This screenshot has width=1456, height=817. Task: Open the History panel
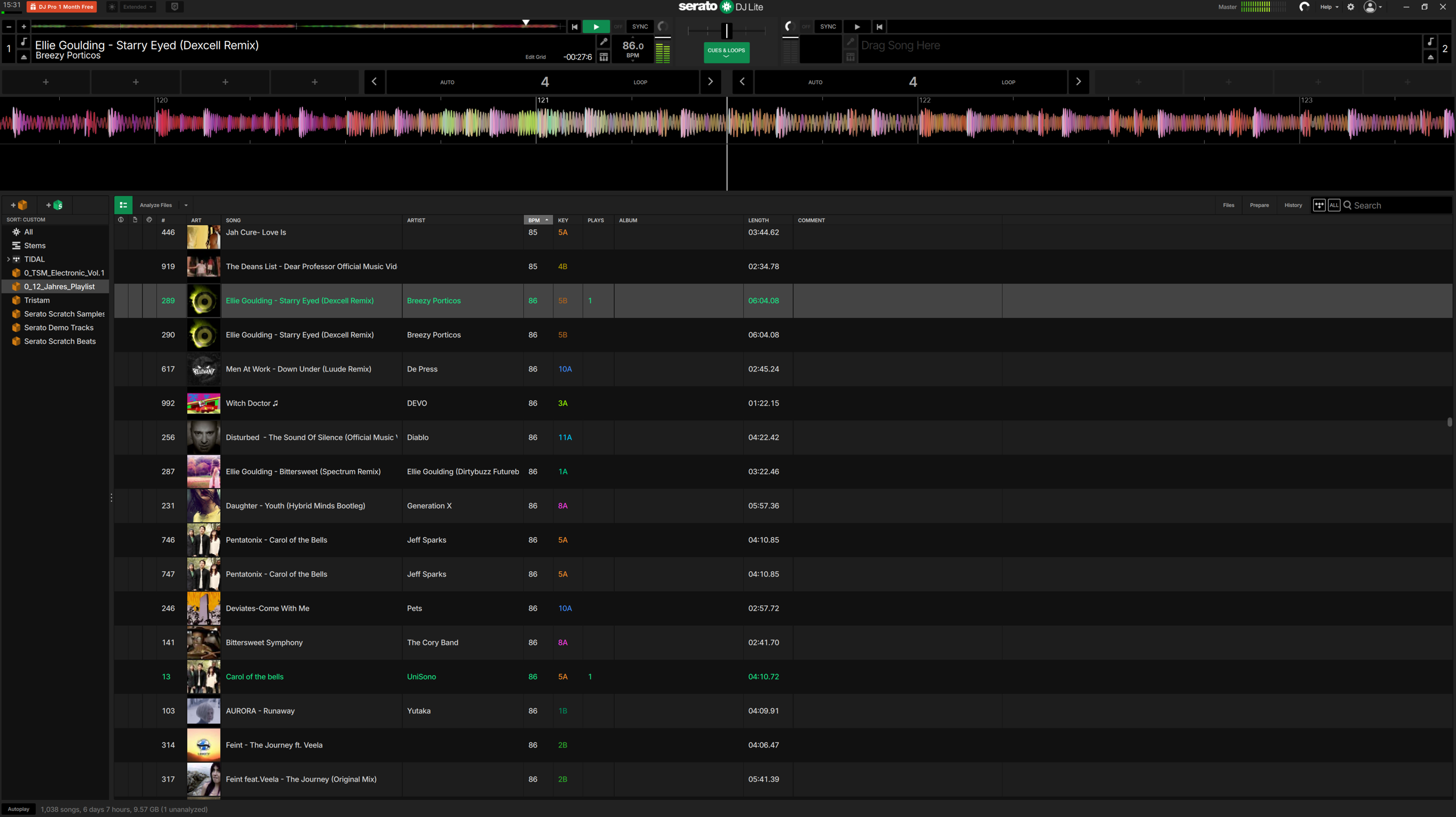(1292, 205)
